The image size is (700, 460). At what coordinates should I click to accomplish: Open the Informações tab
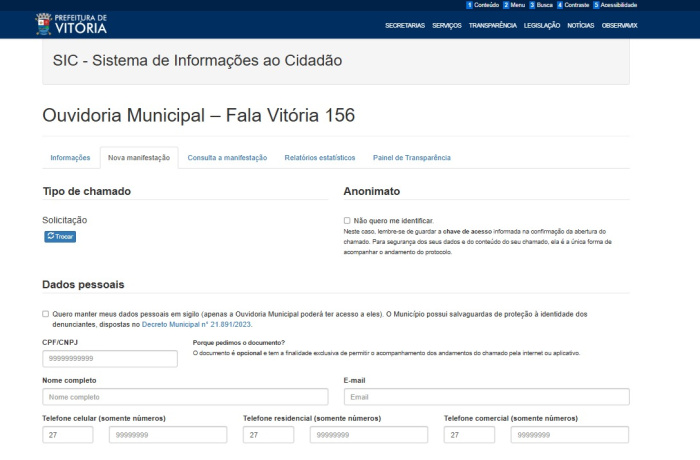click(70, 158)
